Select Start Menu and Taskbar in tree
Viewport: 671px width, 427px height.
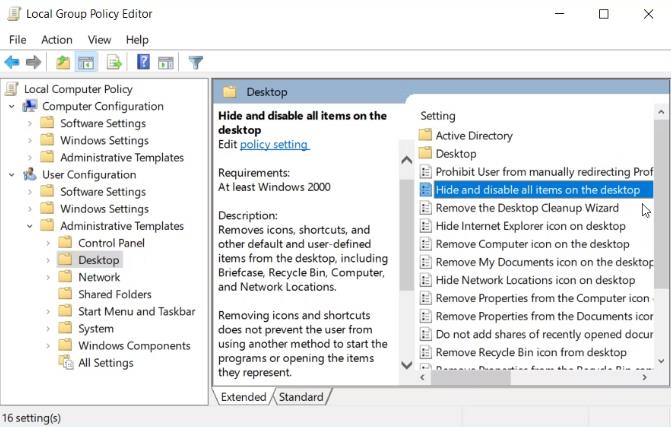137,311
